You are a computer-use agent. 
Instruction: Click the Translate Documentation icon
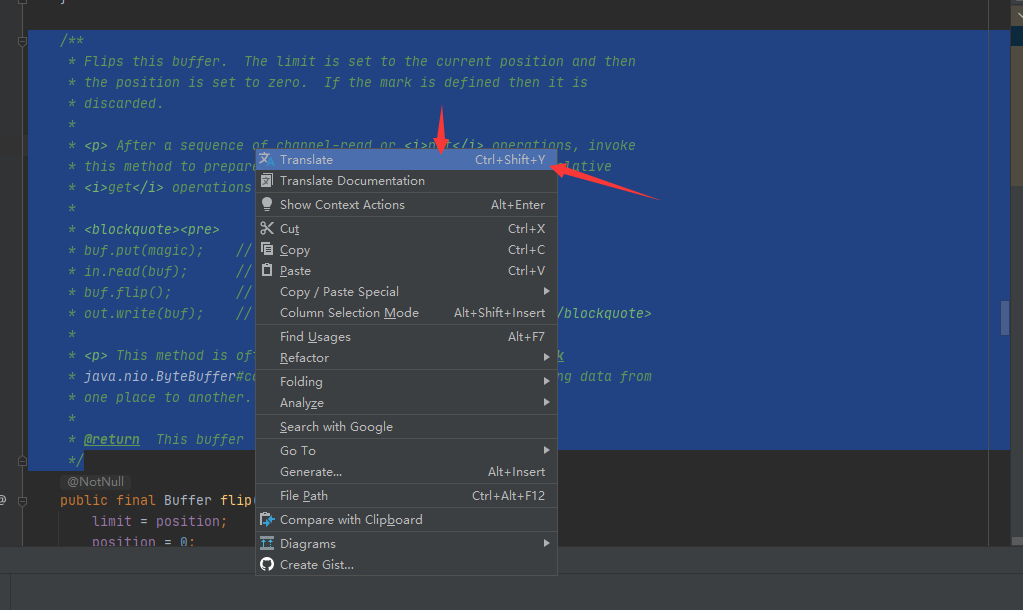[266, 181]
